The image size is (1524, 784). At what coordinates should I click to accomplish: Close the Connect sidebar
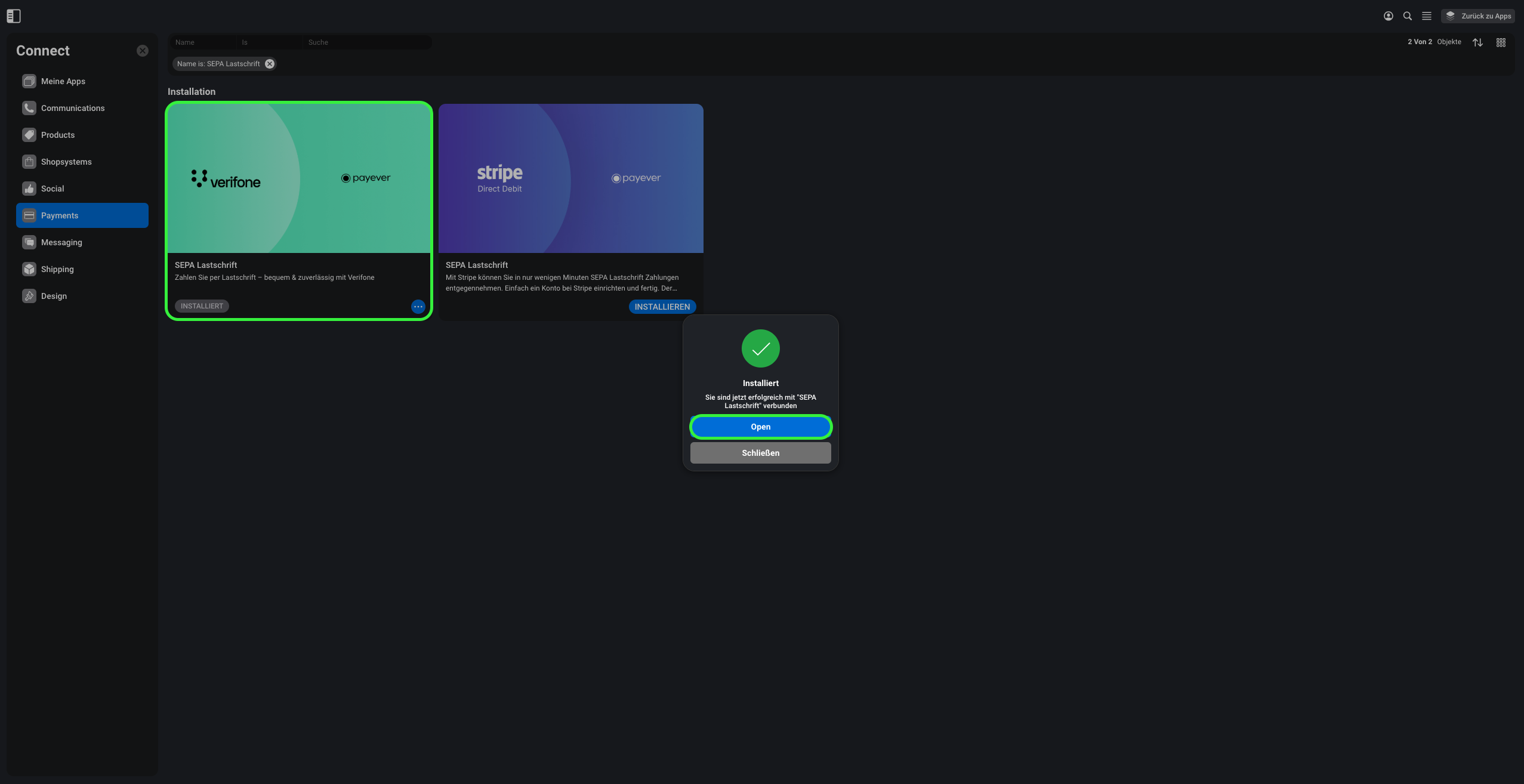(x=143, y=51)
